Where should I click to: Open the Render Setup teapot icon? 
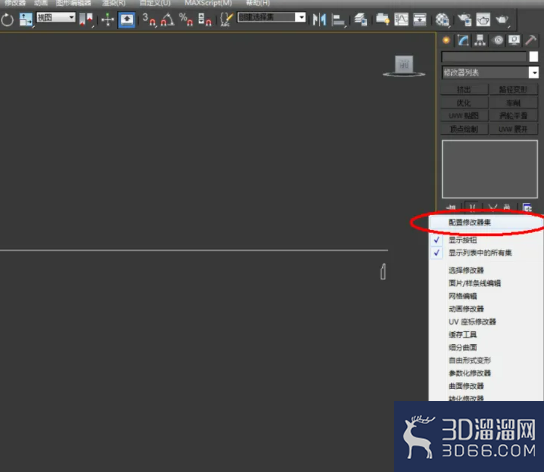(465, 19)
